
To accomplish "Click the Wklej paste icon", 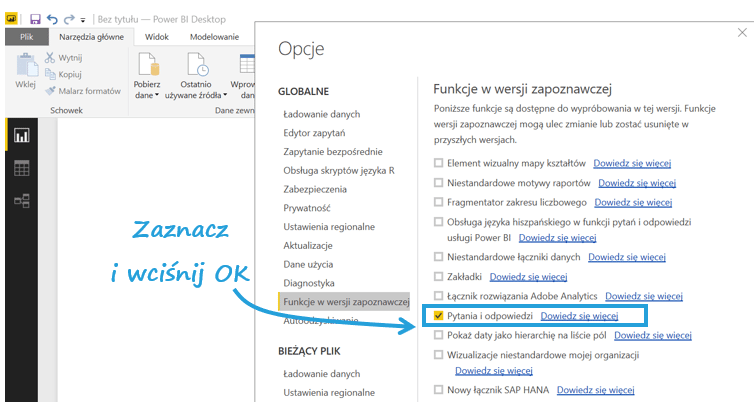I will [25, 68].
